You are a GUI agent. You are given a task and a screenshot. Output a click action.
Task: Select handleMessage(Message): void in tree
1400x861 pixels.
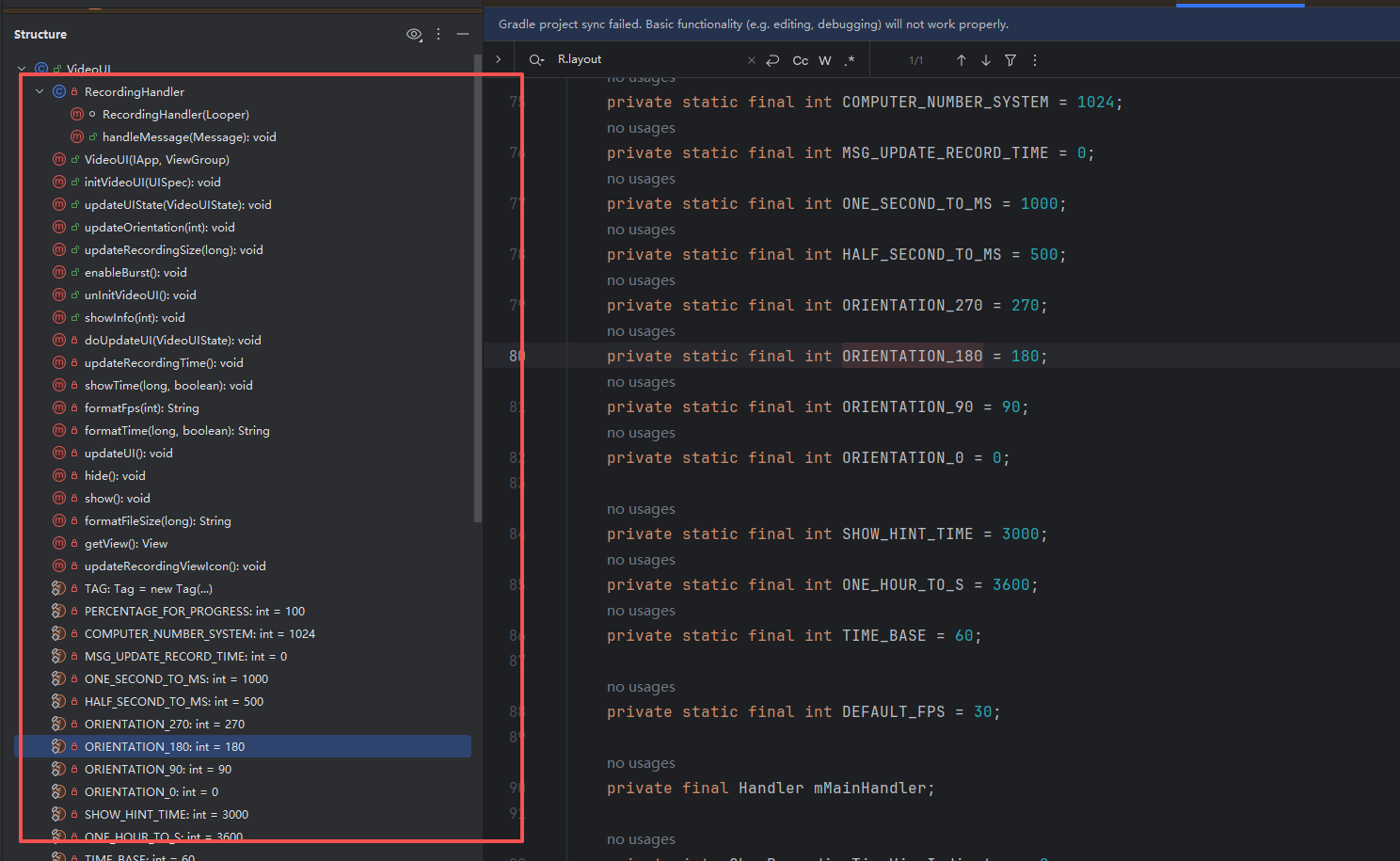pyautogui.click(x=189, y=136)
